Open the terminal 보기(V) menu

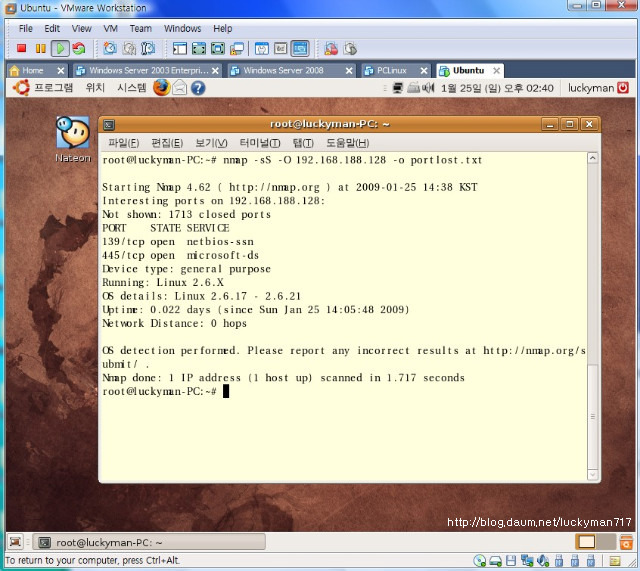[x=211, y=143]
